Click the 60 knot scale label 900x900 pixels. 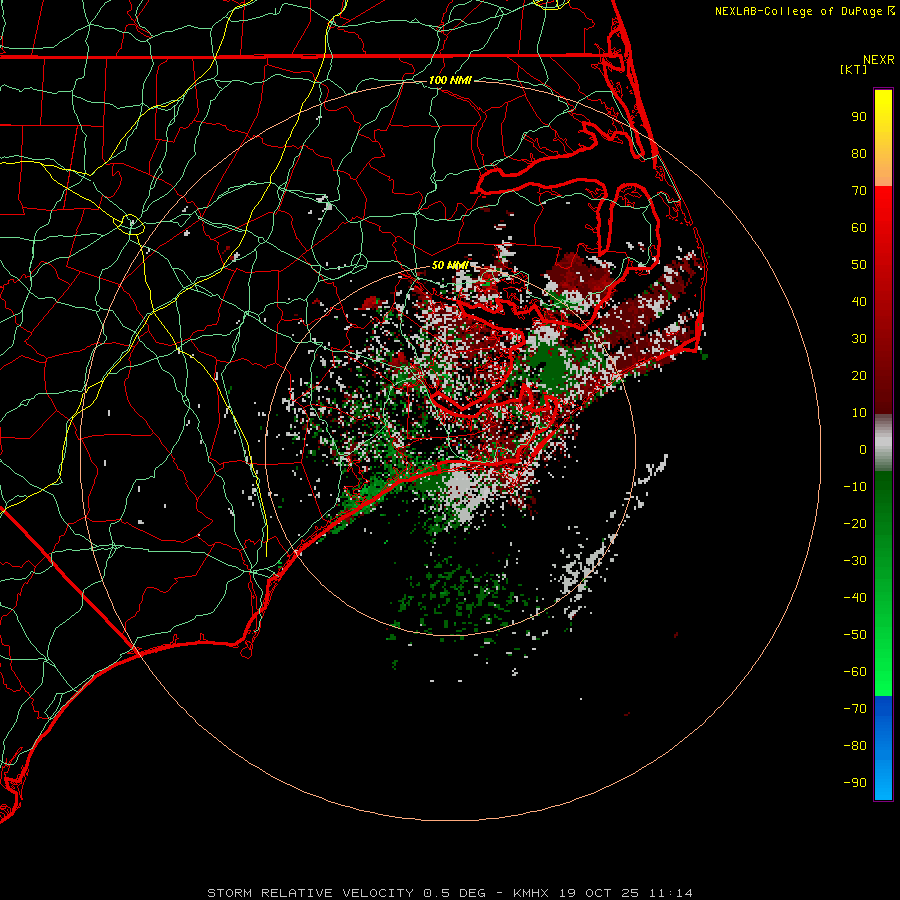coord(859,228)
